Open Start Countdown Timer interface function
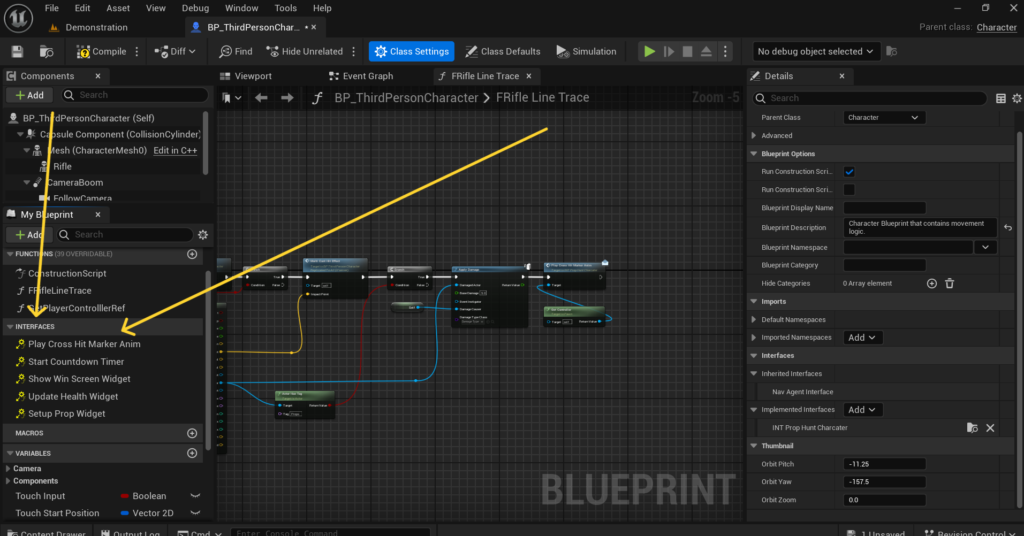Image resolution: width=1024 pixels, height=536 pixels. [76, 362]
